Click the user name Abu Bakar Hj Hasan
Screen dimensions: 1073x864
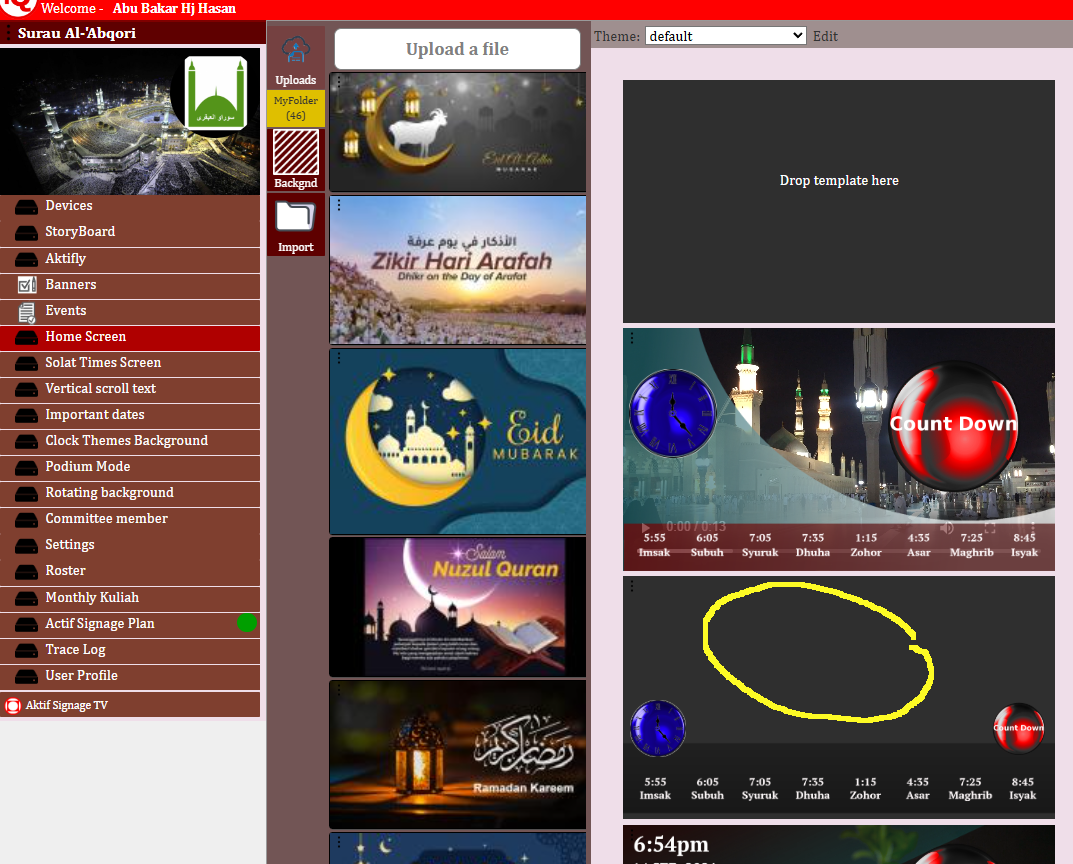[x=174, y=9]
